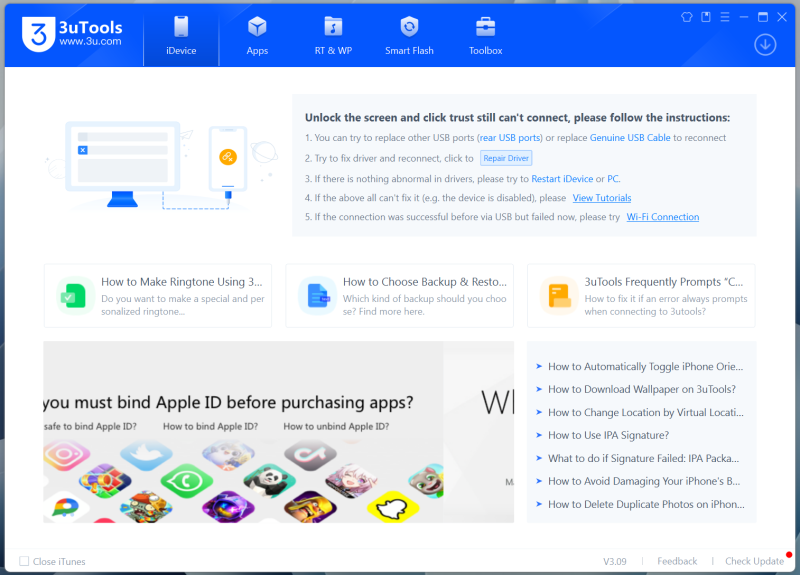Open the RT & WP tab

click(x=333, y=36)
